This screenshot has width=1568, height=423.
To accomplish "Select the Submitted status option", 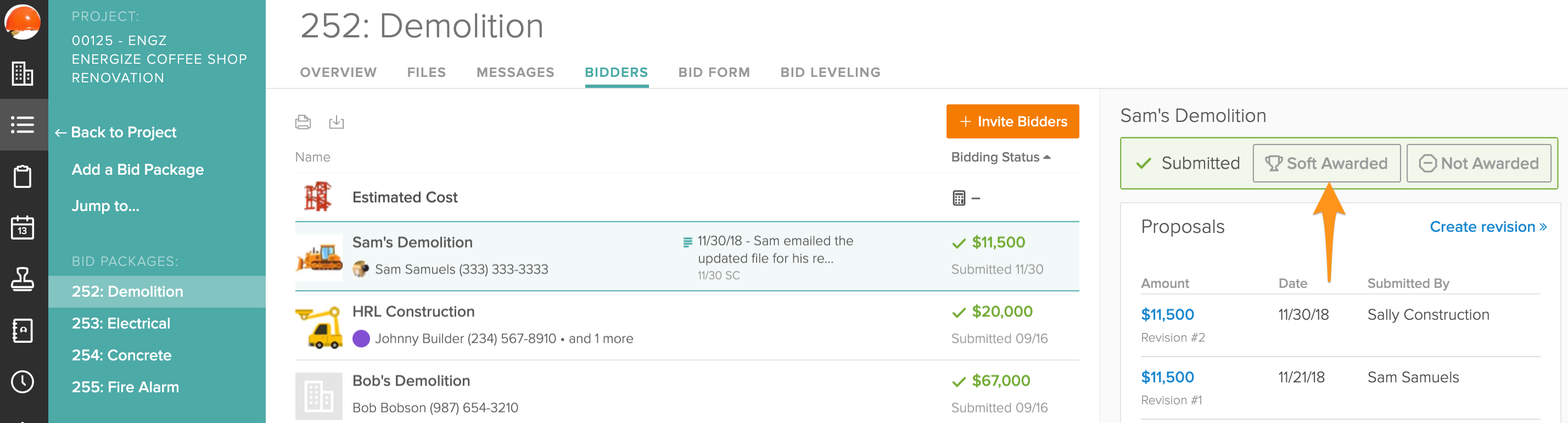I will [x=1188, y=163].
